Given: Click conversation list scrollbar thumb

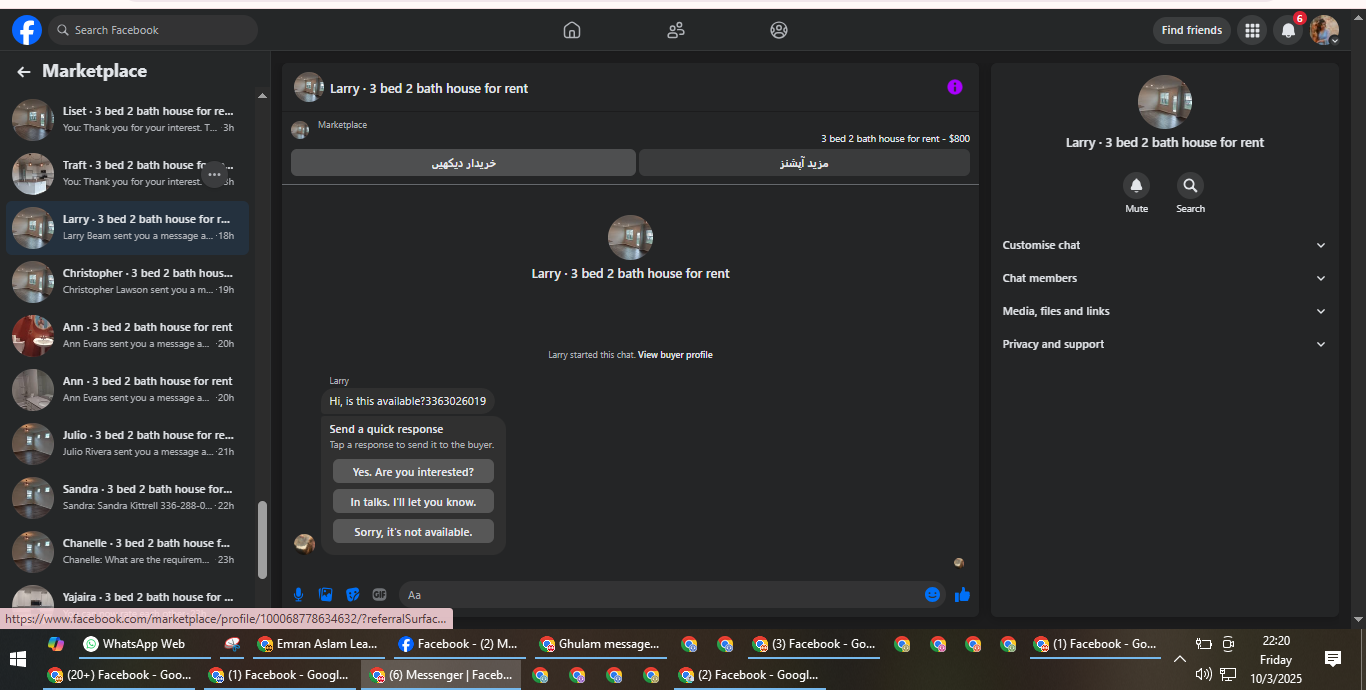Looking at the screenshot, I should 263,540.
